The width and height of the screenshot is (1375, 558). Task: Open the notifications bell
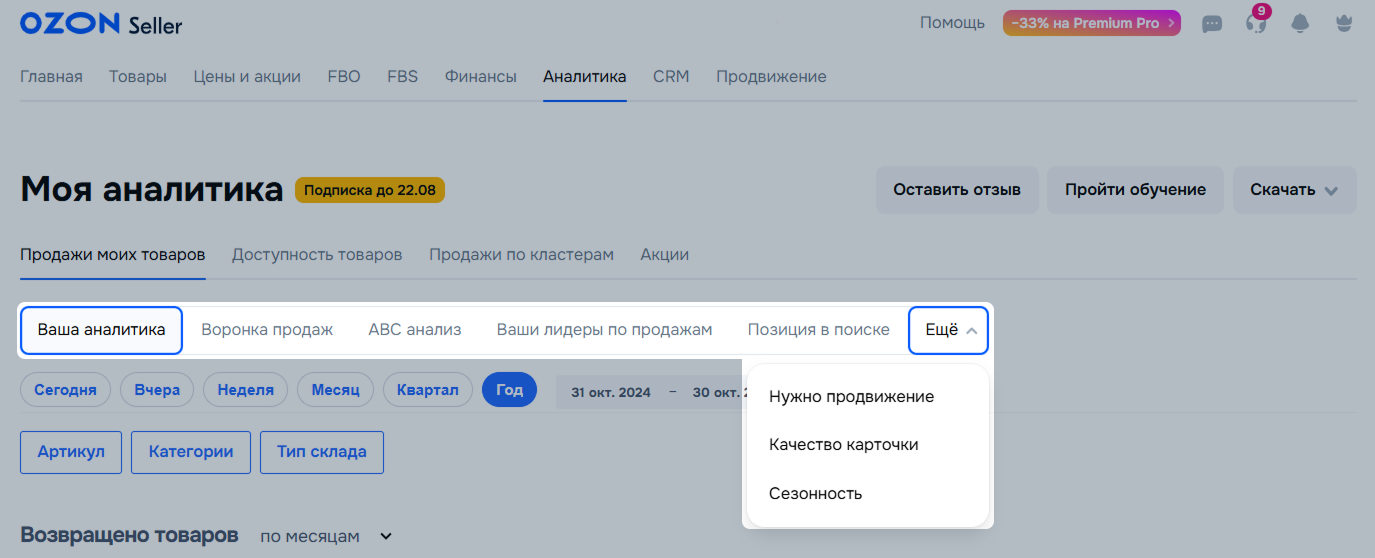pos(1300,24)
